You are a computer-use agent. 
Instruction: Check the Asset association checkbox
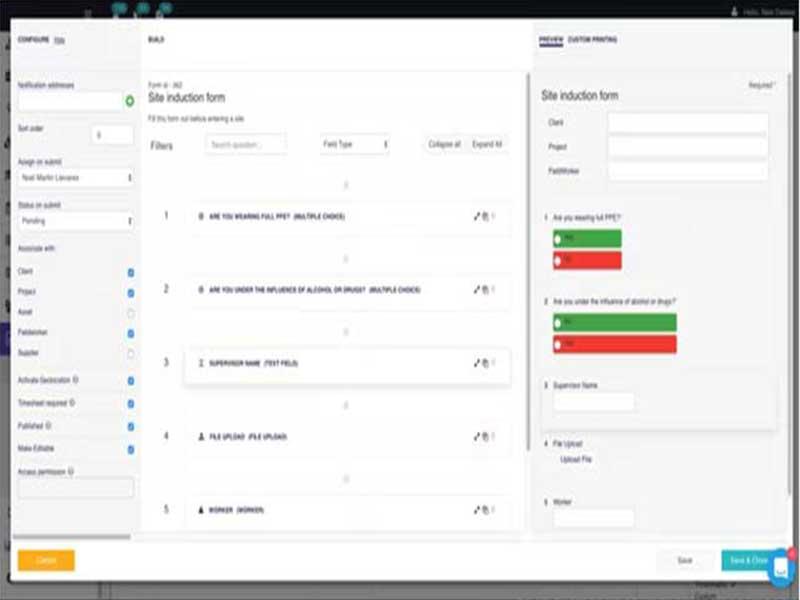(131, 313)
